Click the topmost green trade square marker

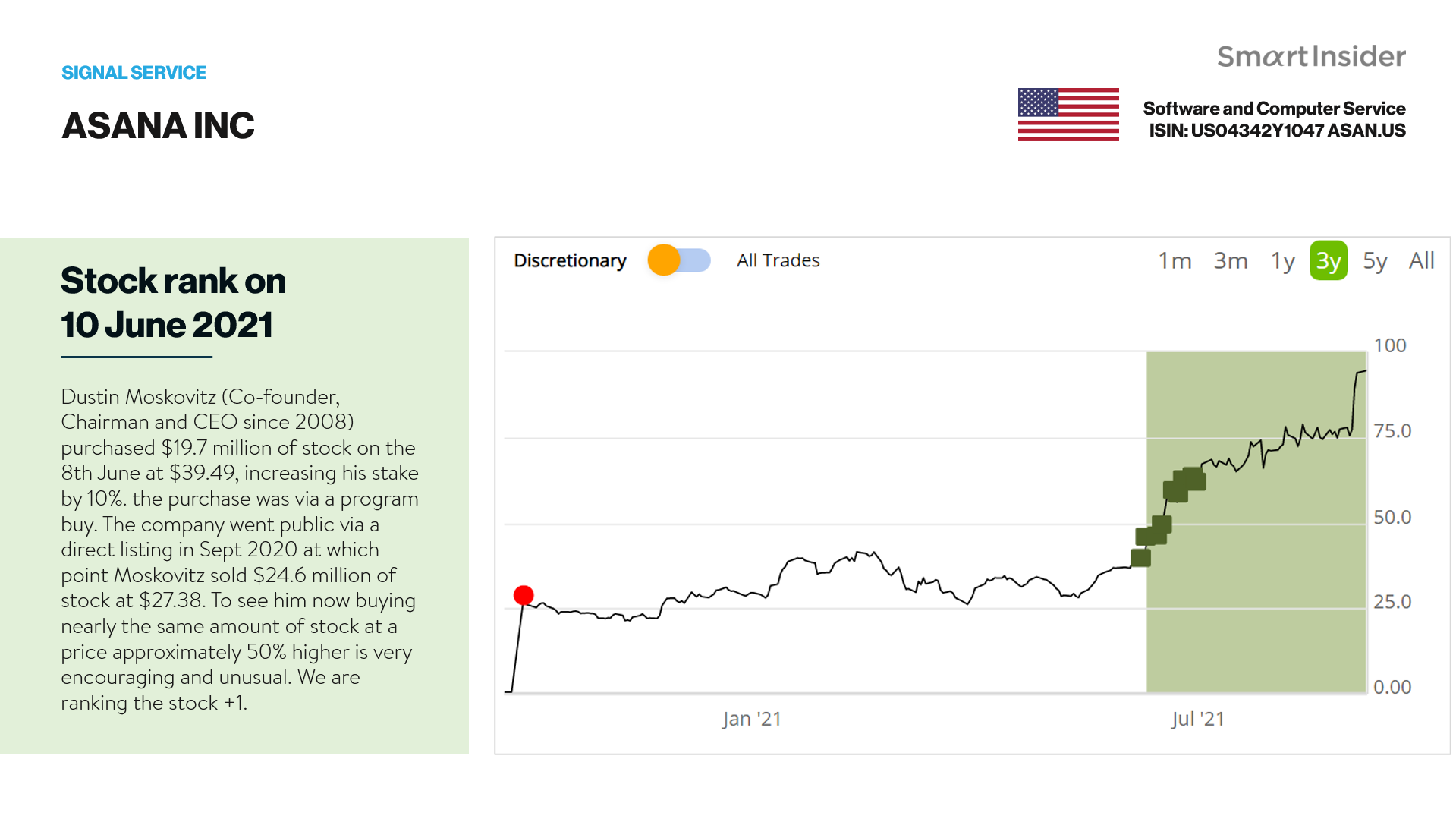(x=1194, y=478)
